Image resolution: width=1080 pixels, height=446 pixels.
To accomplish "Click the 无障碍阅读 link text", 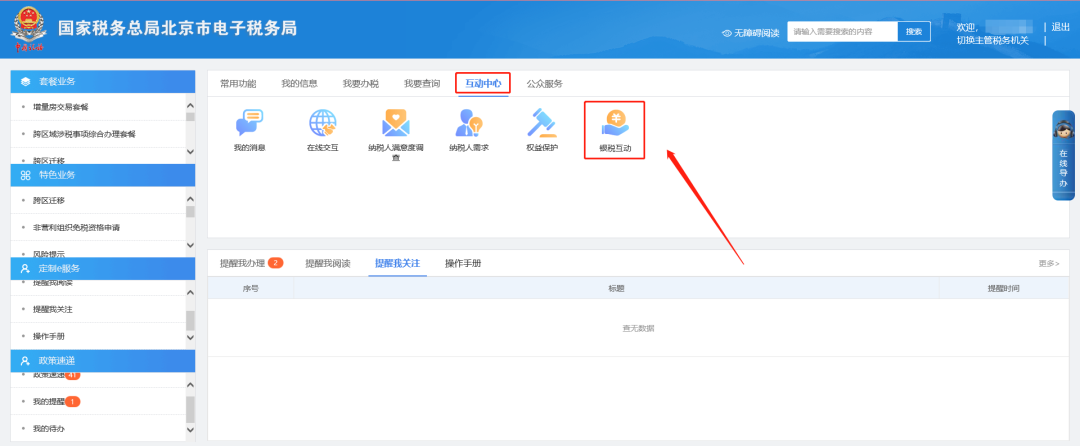I will point(756,32).
